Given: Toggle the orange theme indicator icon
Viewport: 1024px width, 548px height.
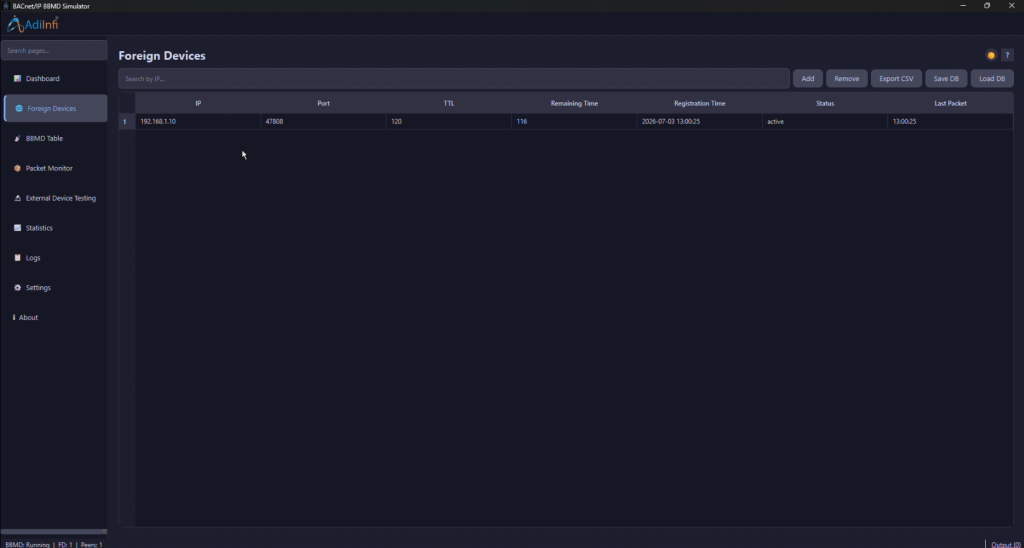Looking at the screenshot, I should click(991, 56).
